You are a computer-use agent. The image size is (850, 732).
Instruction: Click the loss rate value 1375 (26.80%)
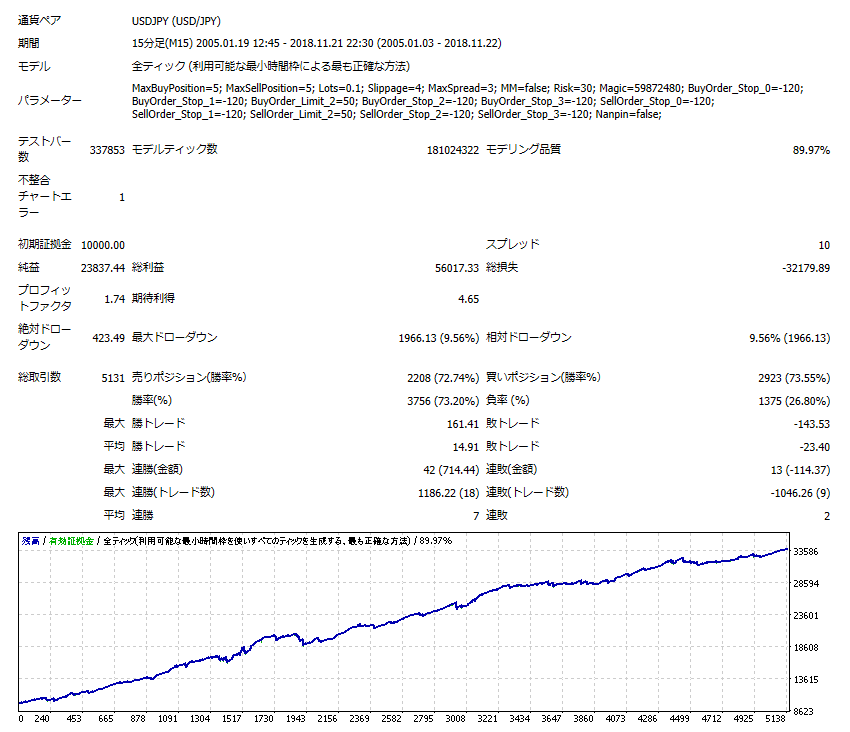794,401
